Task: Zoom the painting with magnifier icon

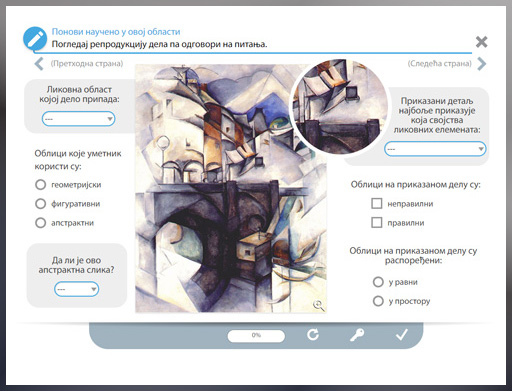Action: [318, 305]
